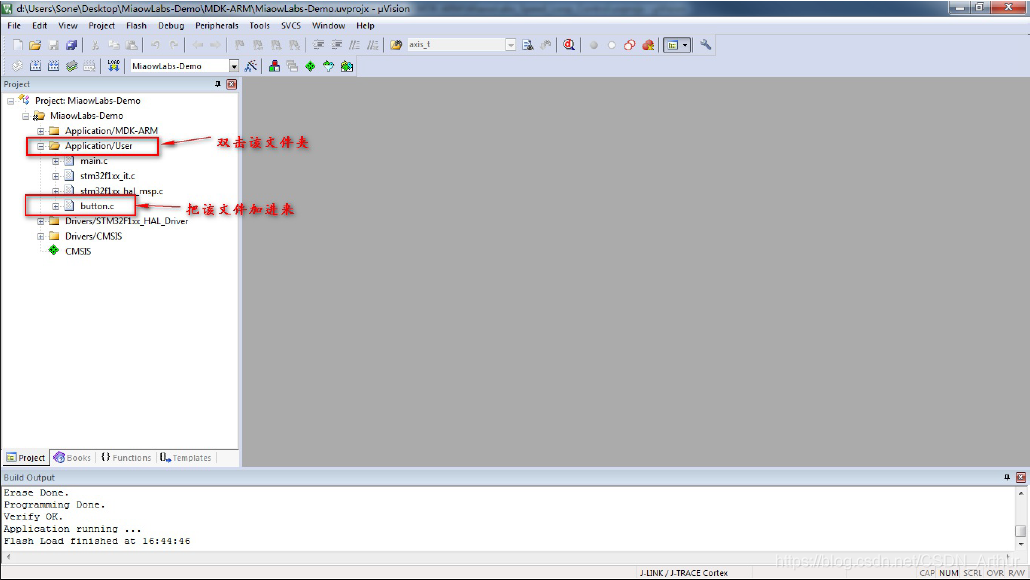Switch to the Functions tab
1030x580 pixels.
pyautogui.click(x=126, y=458)
